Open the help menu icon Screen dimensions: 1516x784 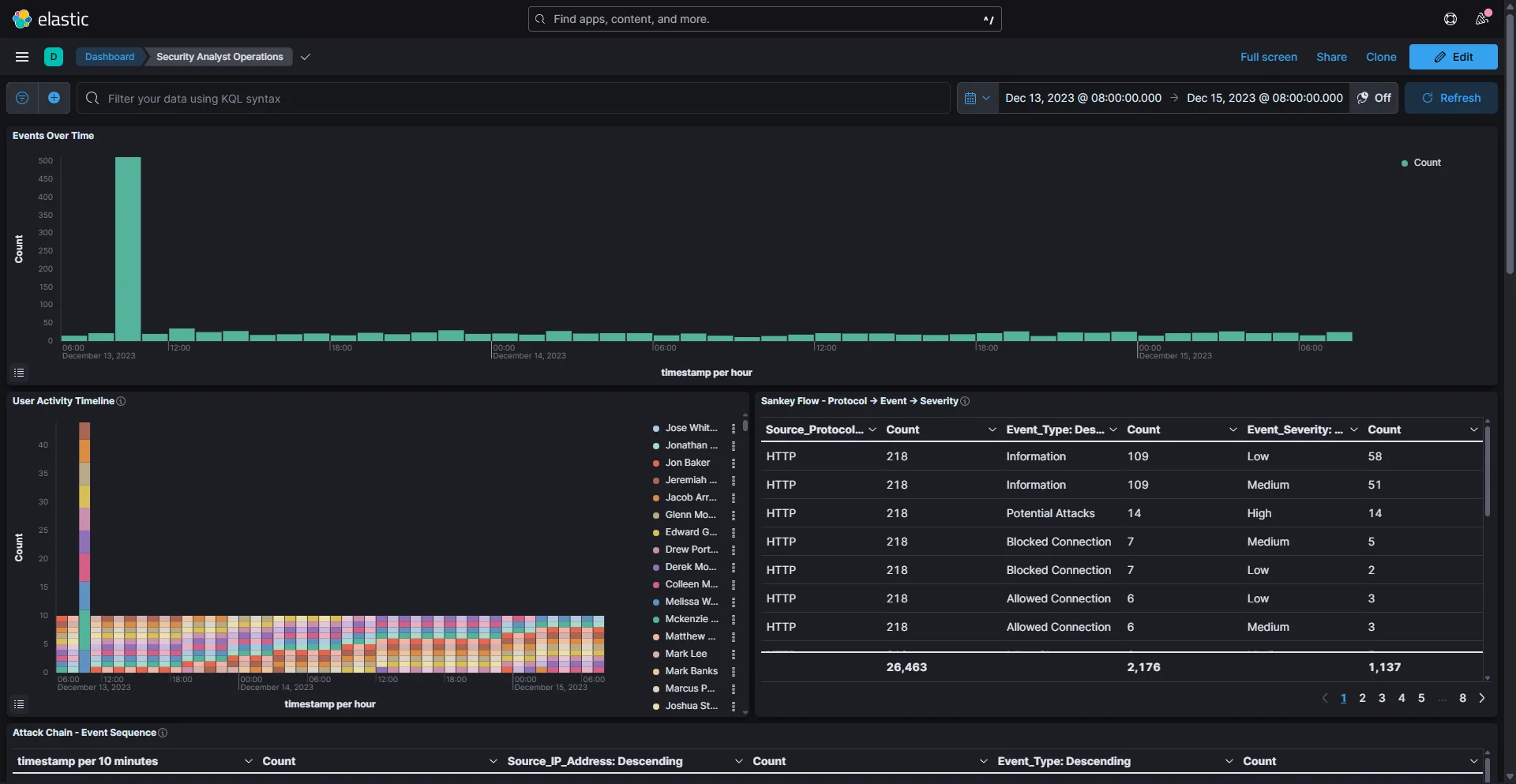[x=1450, y=19]
